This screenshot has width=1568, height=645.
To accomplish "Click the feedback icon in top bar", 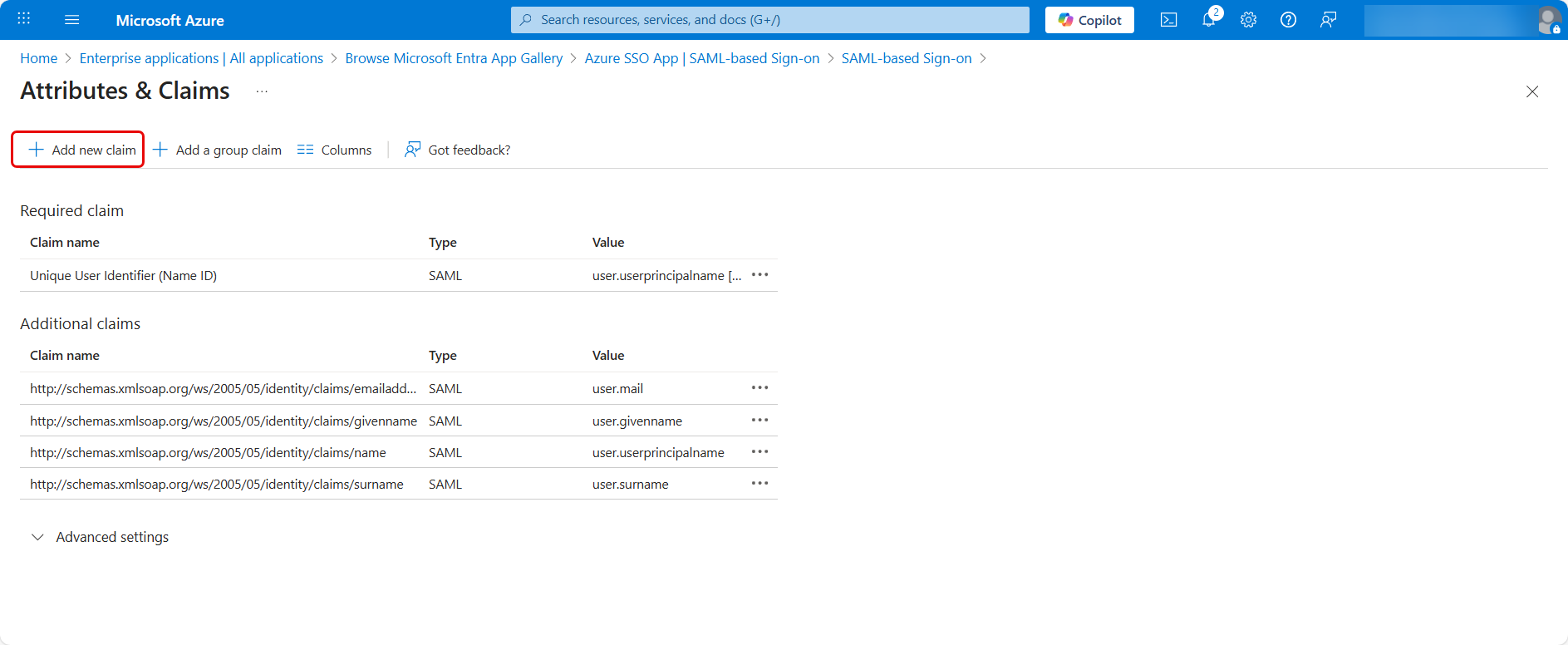I will pyautogui.click(x=1328, y=20).
